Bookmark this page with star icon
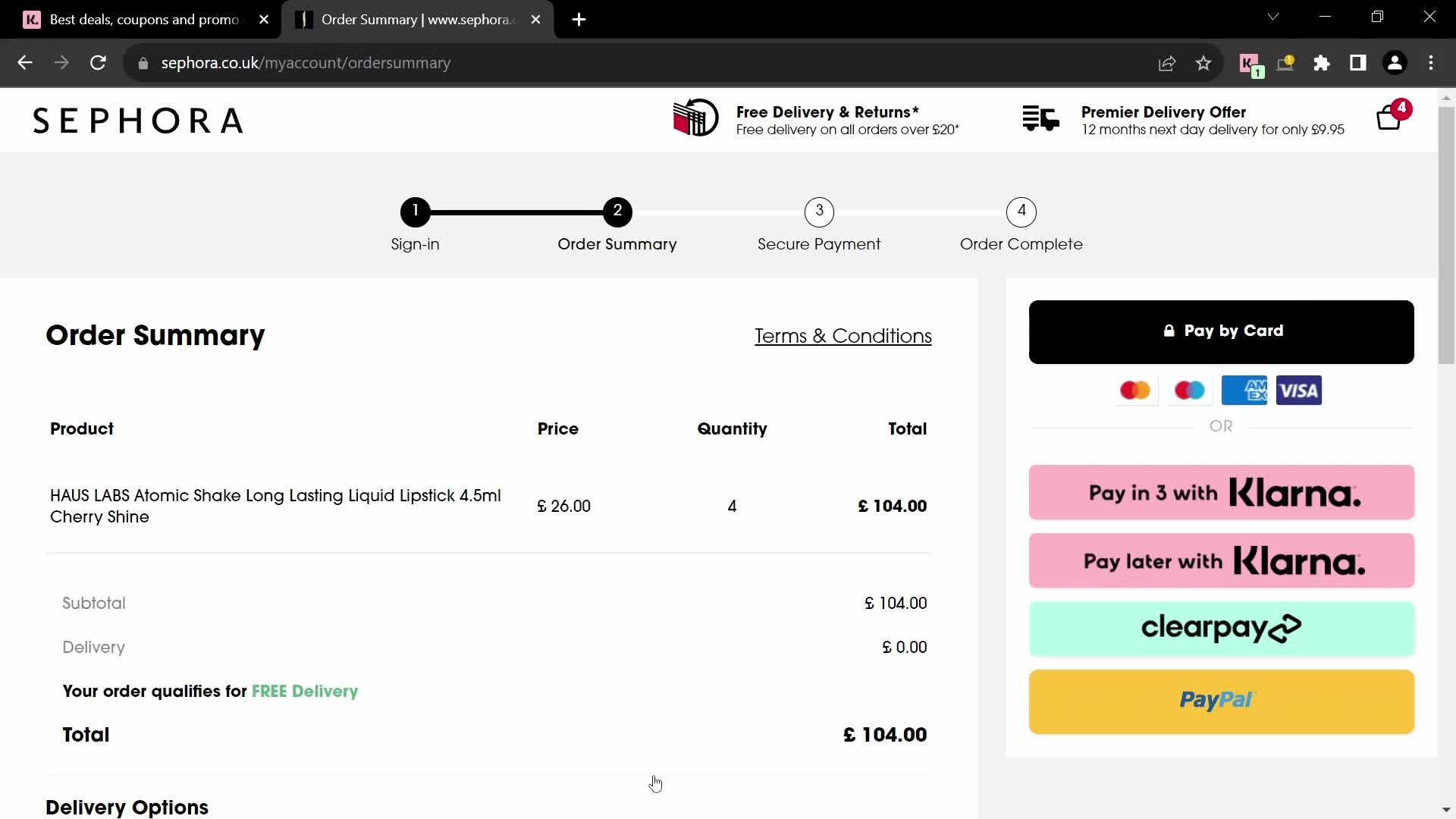The image size is (1456, 819). pos(1203,63)
